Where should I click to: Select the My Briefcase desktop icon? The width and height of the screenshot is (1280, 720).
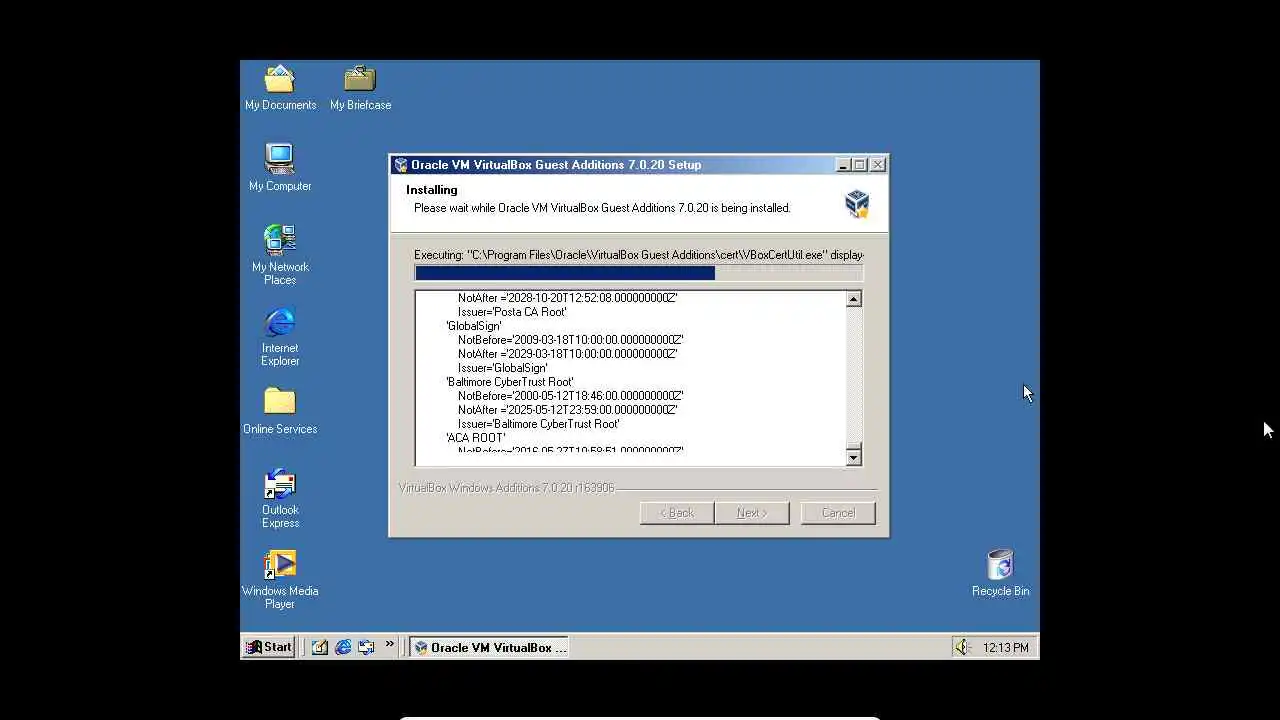point(360,88)
